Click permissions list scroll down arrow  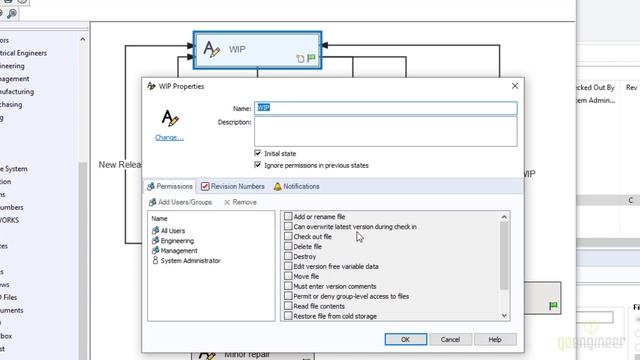(x=504, y=316)
